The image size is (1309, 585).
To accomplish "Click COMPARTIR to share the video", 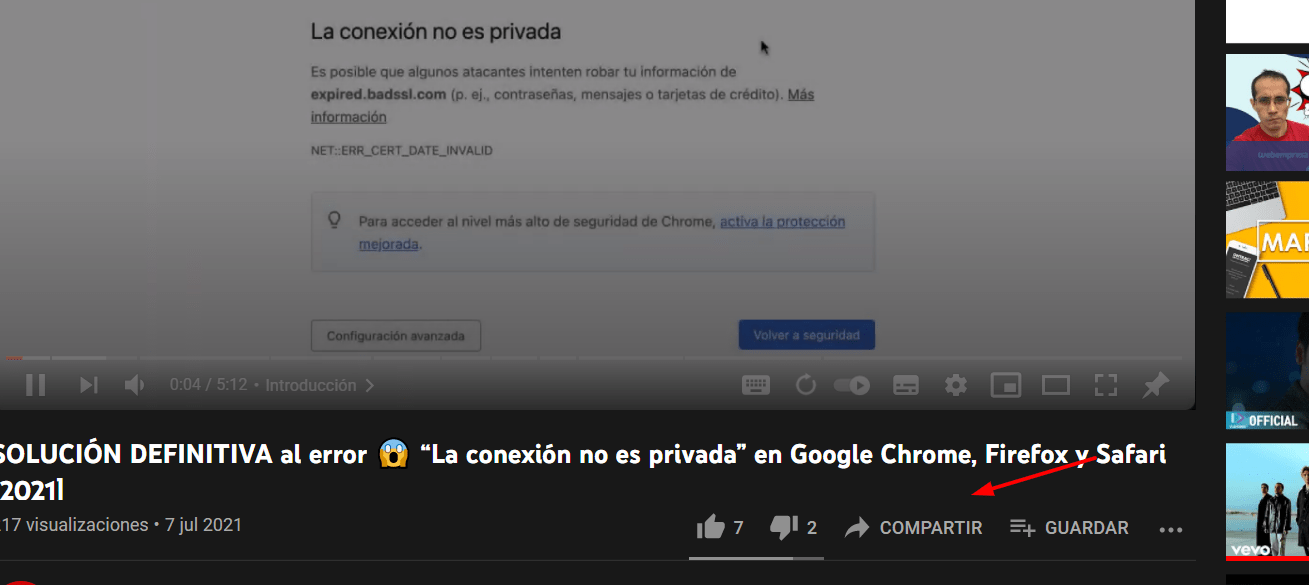I will pyautogui.click(x=913, y=527).
